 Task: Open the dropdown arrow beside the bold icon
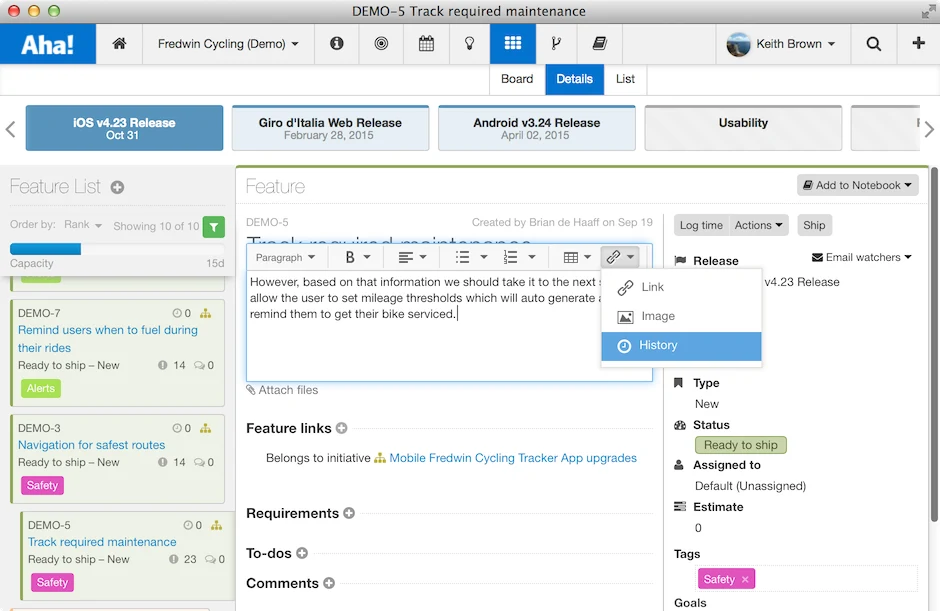pos(367,257)
